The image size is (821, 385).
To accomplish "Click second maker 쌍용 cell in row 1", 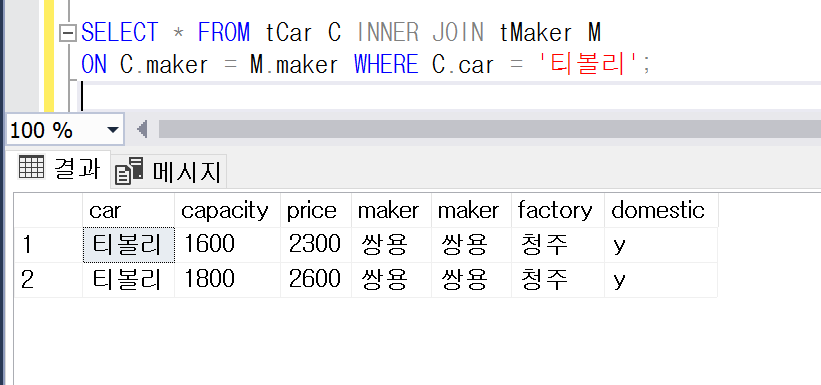I will click(x=471, y=245).
